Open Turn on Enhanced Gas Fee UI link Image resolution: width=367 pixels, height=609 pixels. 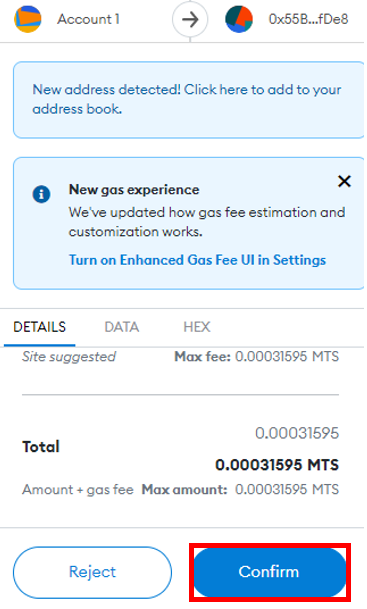[x=197, y=260]
